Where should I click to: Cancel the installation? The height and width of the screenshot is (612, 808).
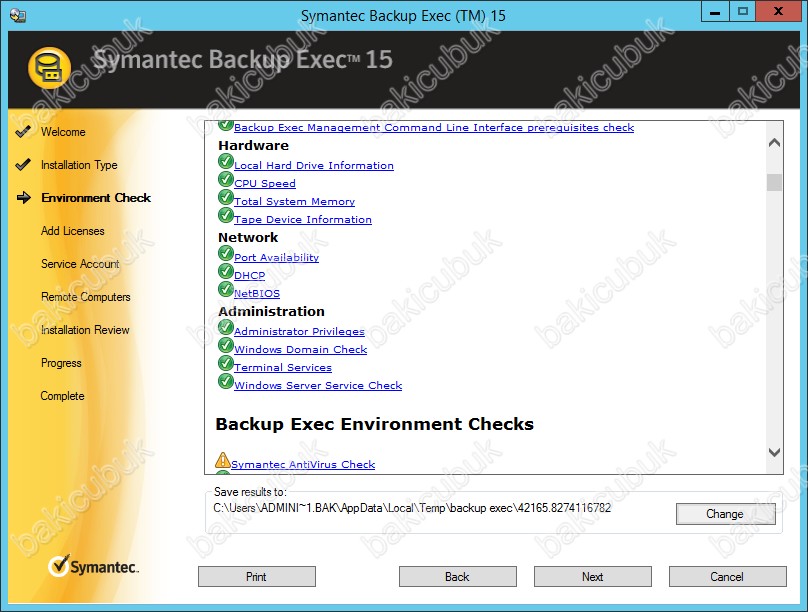click(x=728, y=576)
